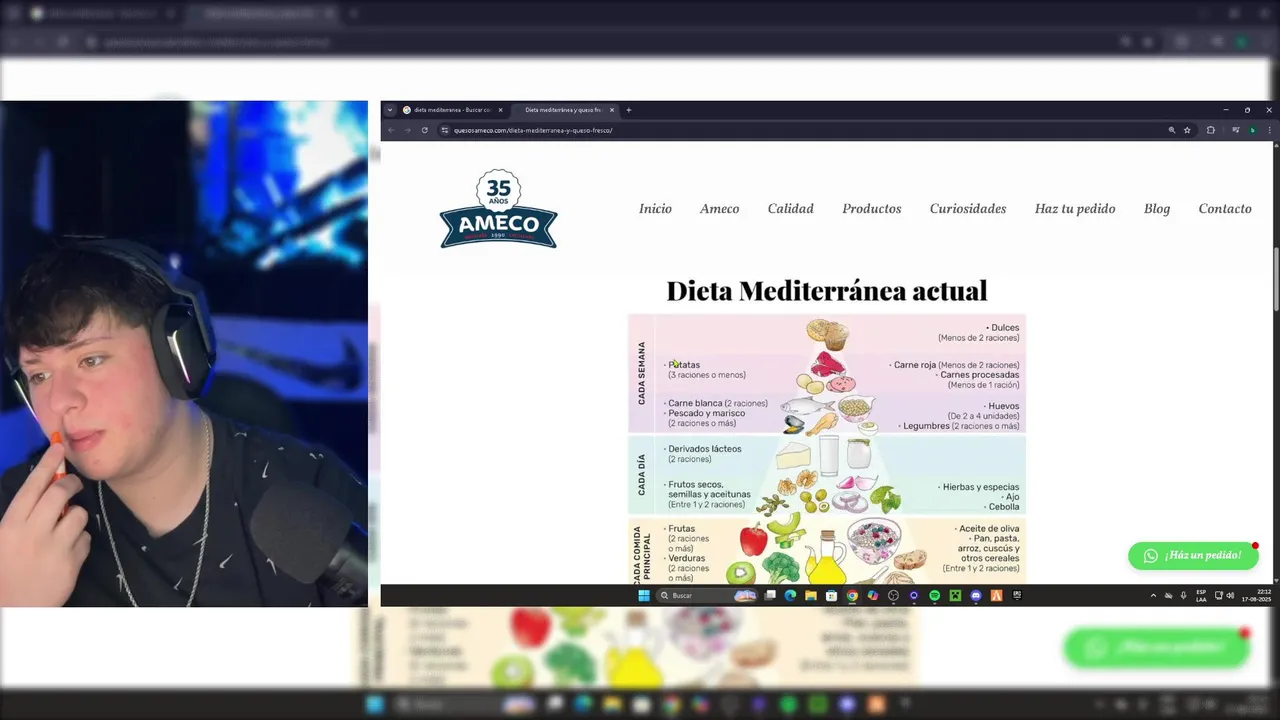The width and height of the screenshot is (1280, 720).
Task: Open the network status tray icon
Action: [1219, 595]
